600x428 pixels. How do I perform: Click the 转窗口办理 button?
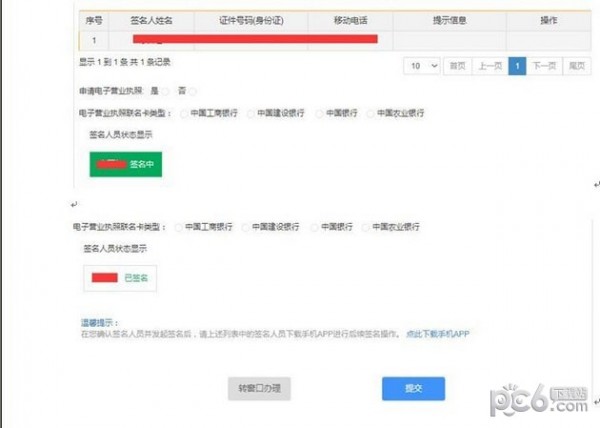click(x=259, y=389)
